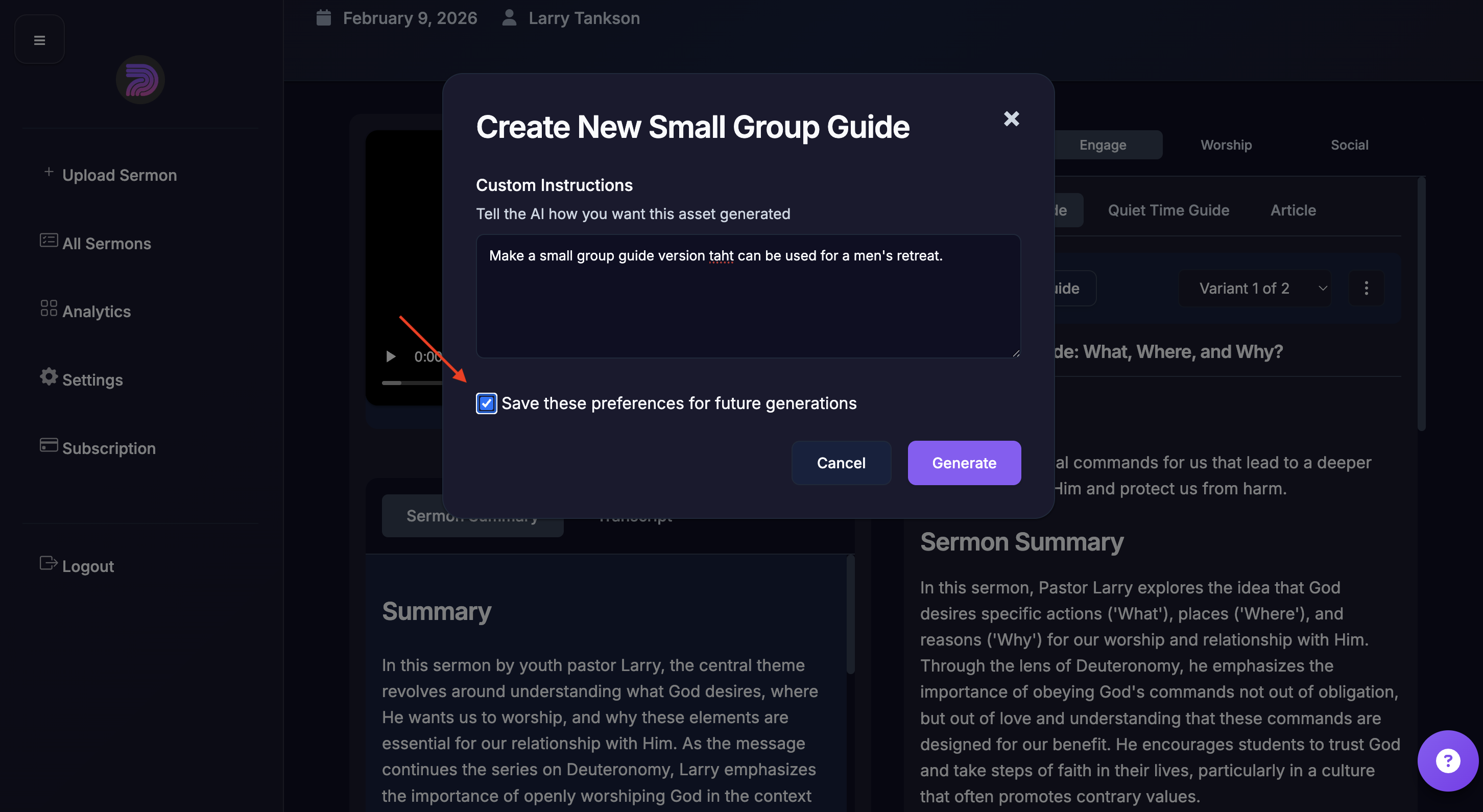Close the Create New Small Group Guide dialog
The height and width of the screenshot is (812, 1483).
(1011, 118)
